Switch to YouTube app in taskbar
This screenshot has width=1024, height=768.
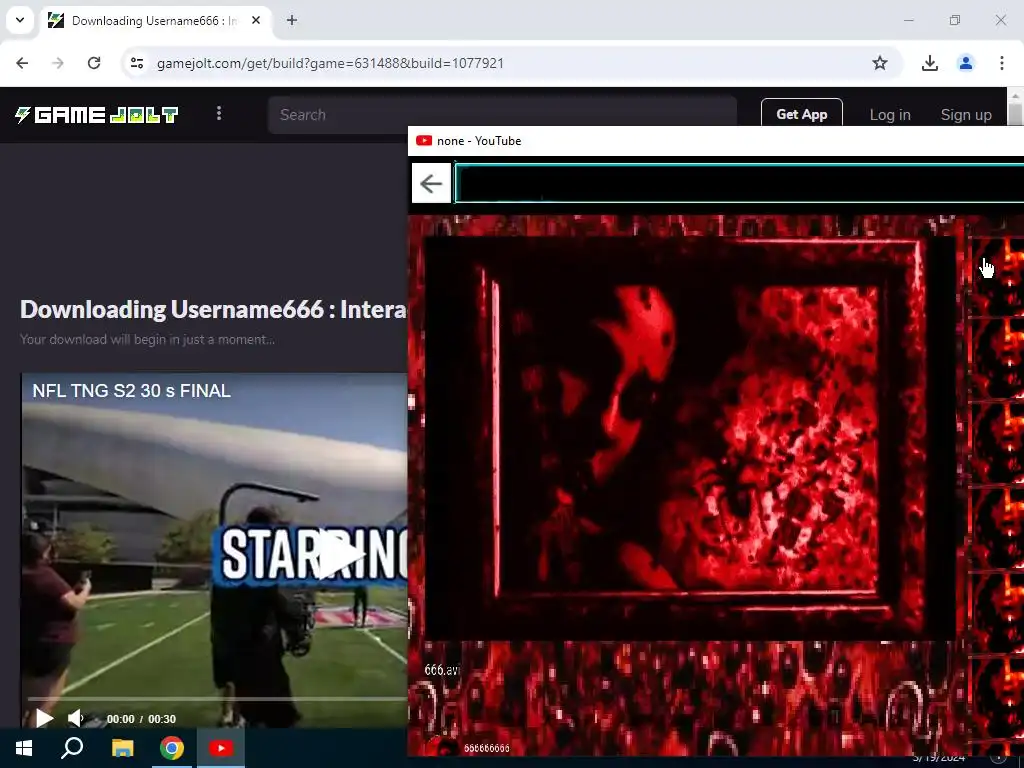(221, 748)
